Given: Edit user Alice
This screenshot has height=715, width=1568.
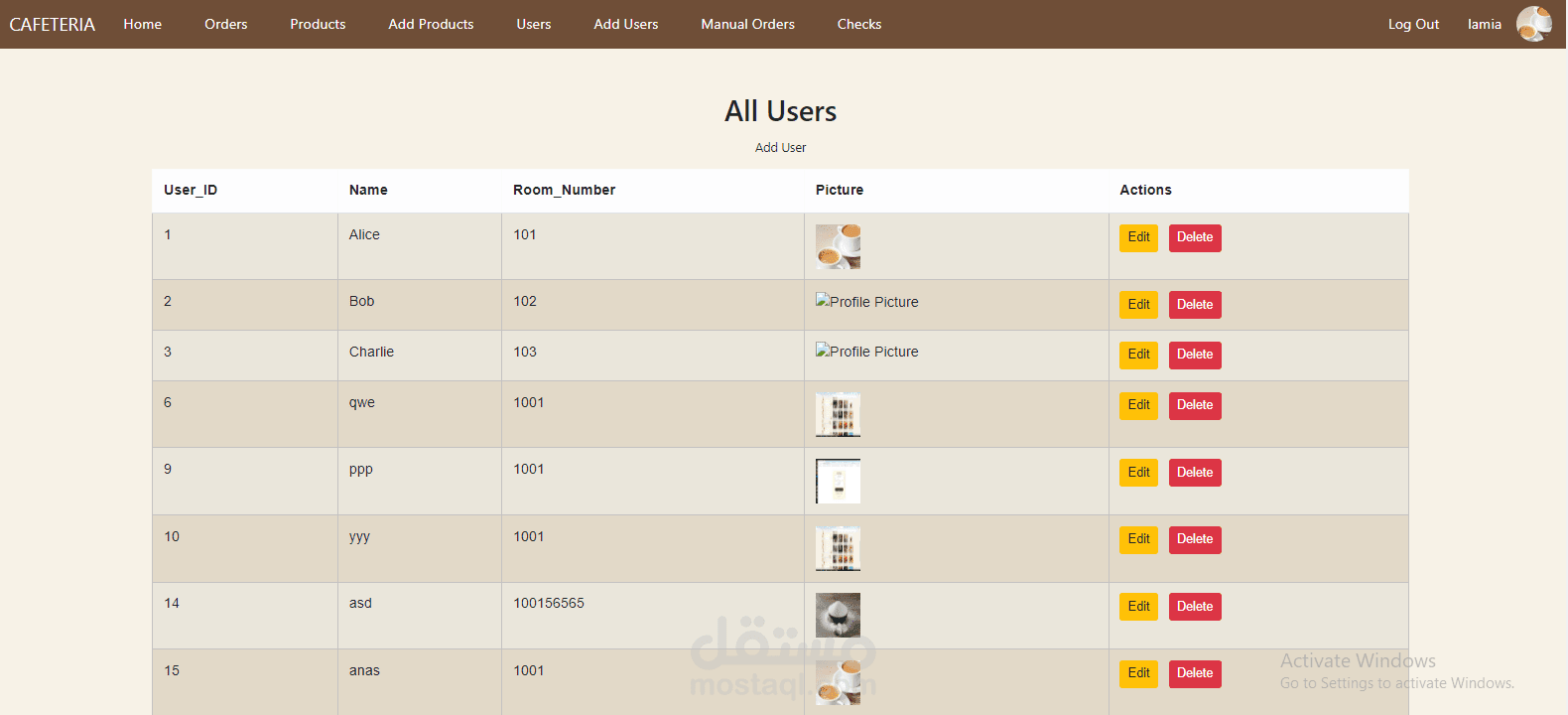Looking at the screenshot, I should (1138, 237).
